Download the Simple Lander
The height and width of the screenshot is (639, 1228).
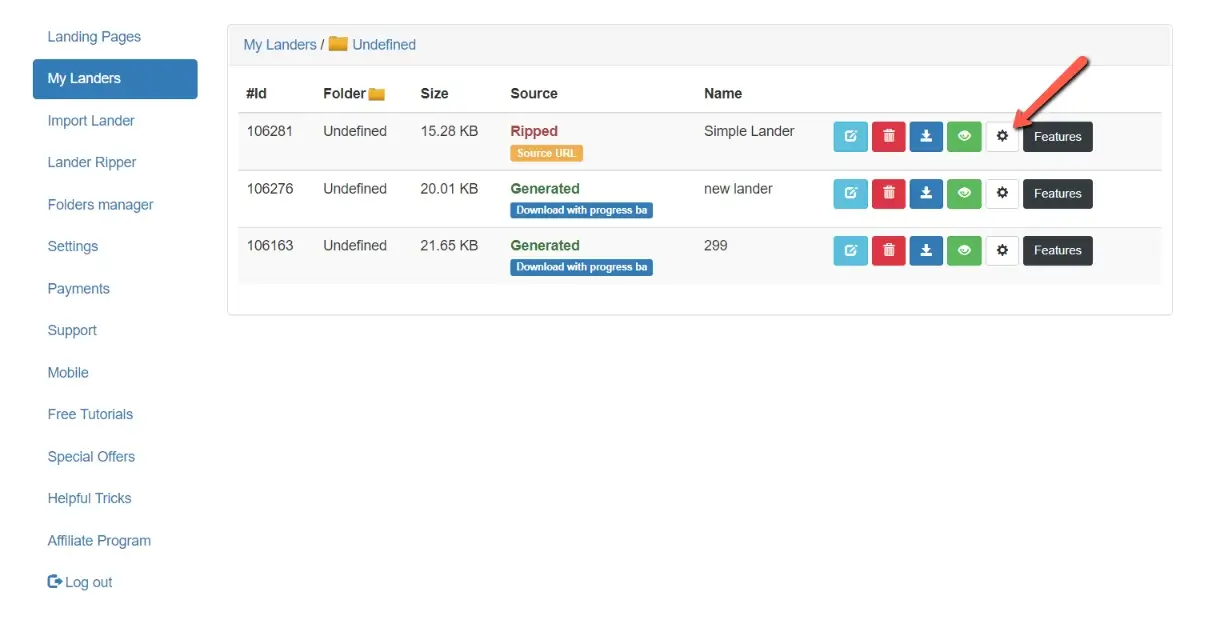(x=926, y=137)
